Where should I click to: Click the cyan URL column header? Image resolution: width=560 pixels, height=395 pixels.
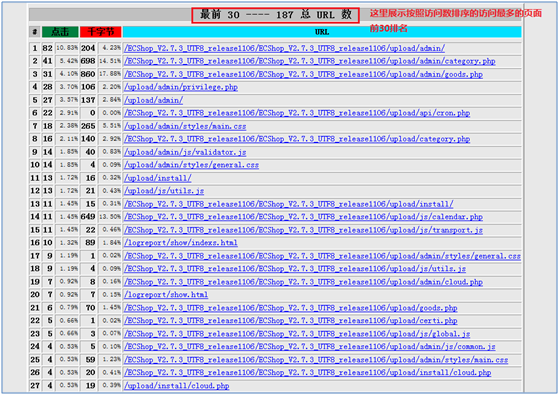tap(322, 32)
